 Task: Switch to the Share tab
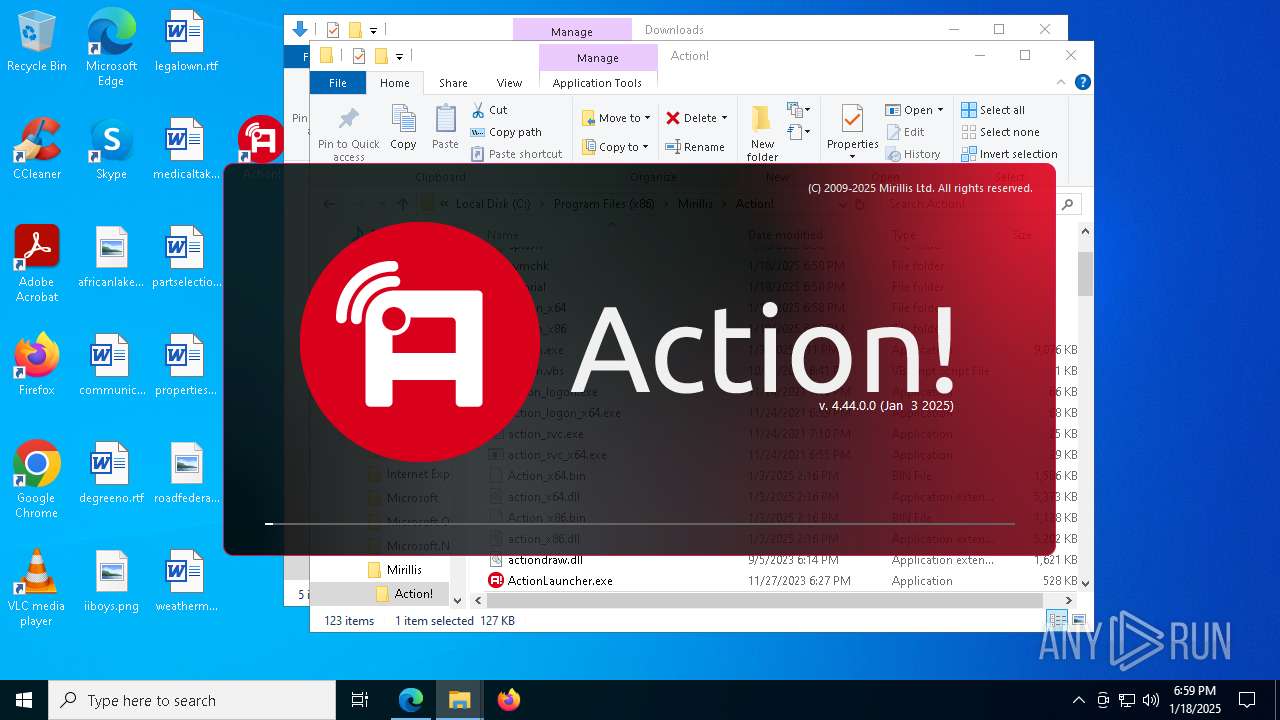[453, 83]
